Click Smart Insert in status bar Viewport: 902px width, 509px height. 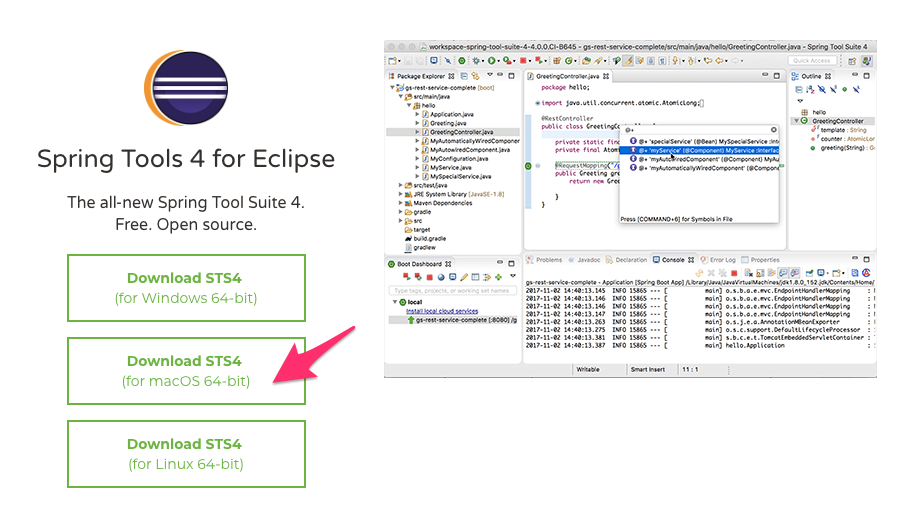tap(648, 369)
